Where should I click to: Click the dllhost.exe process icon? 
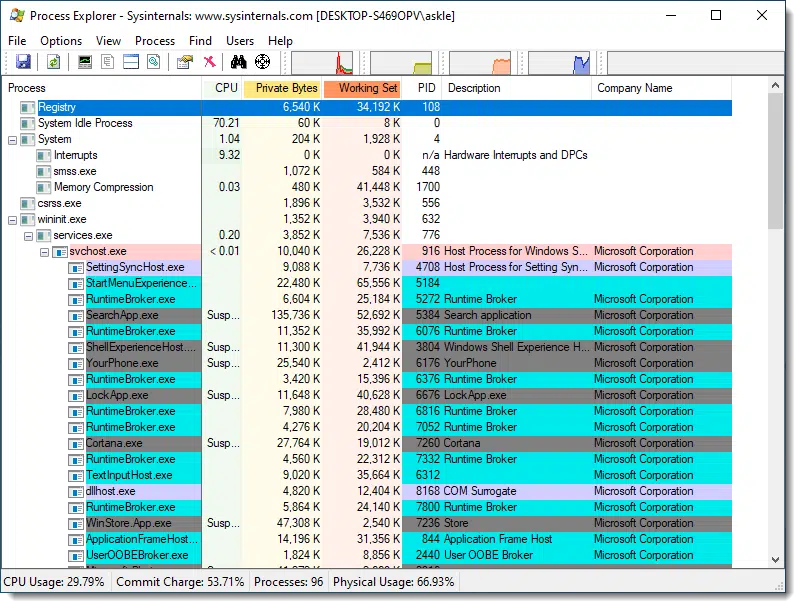(76, 492)
